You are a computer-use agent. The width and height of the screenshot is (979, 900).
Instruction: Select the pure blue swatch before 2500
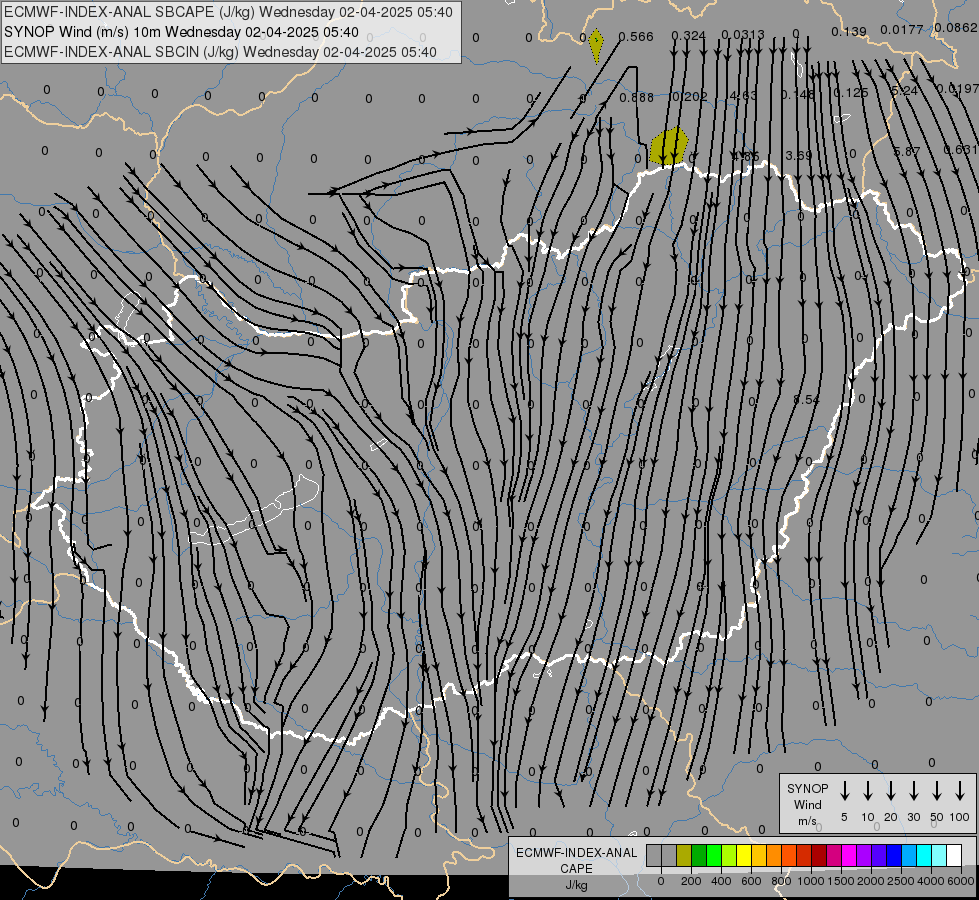[x=893, y=856]
